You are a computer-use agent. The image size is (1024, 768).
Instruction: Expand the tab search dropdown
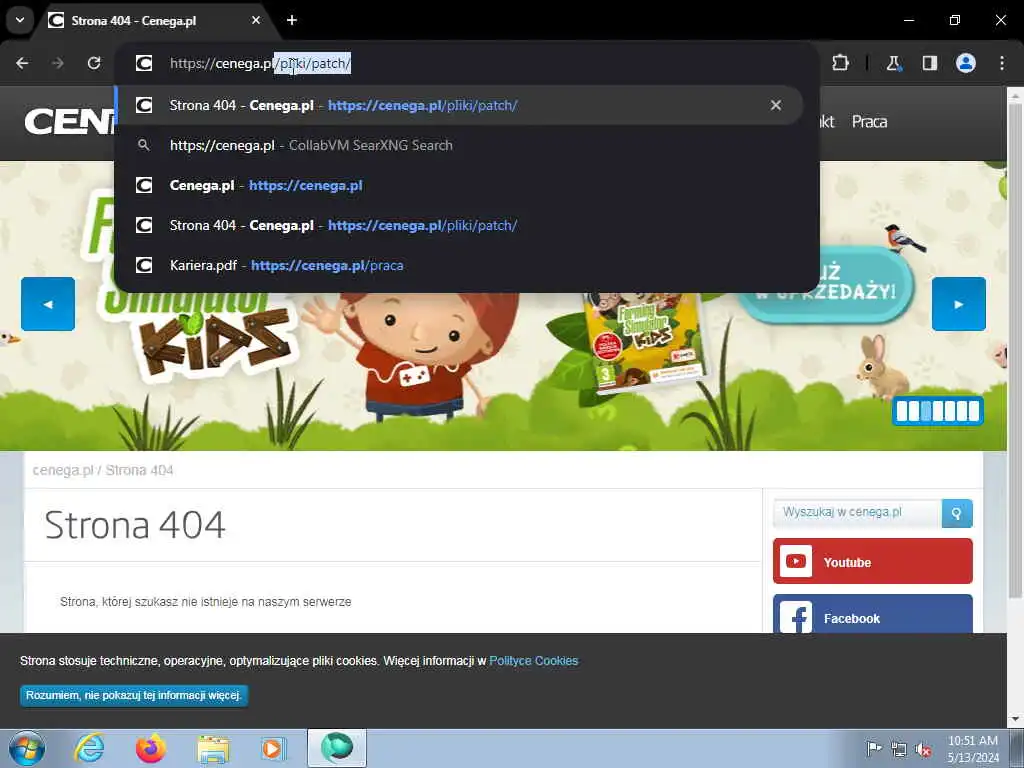20,20
